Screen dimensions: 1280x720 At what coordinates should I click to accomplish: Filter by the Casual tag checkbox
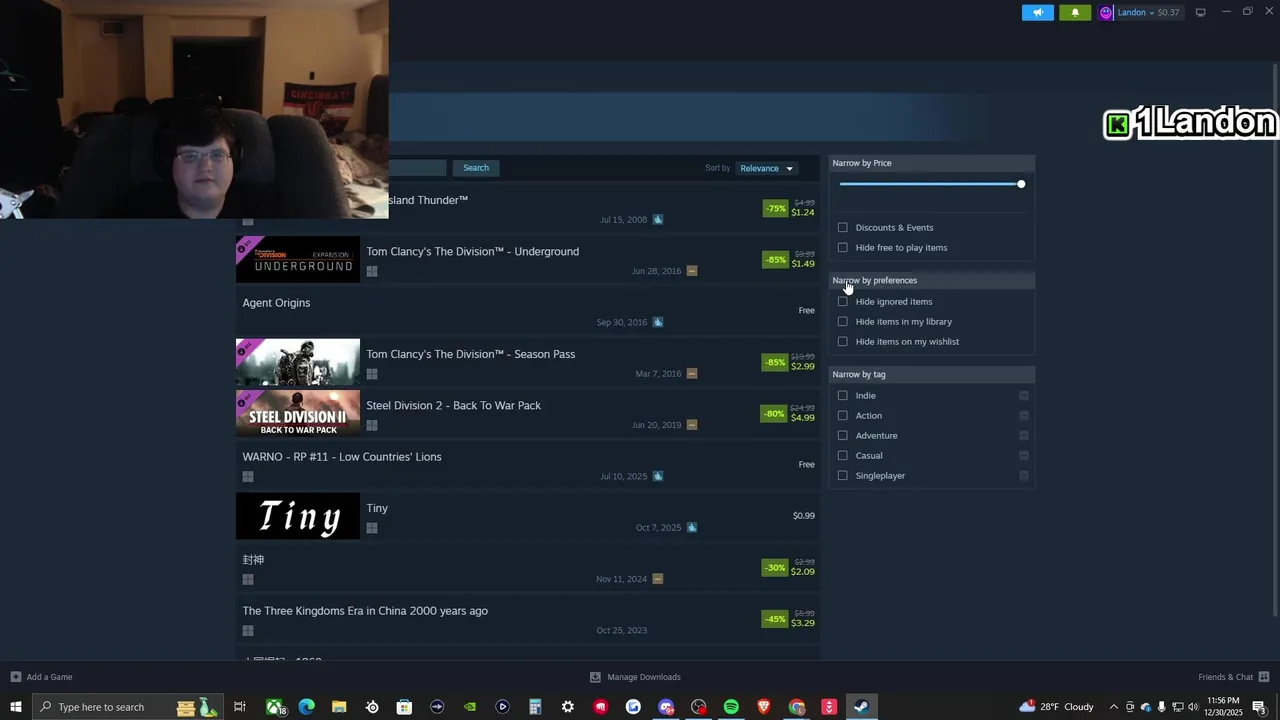[x=842, y=455]
